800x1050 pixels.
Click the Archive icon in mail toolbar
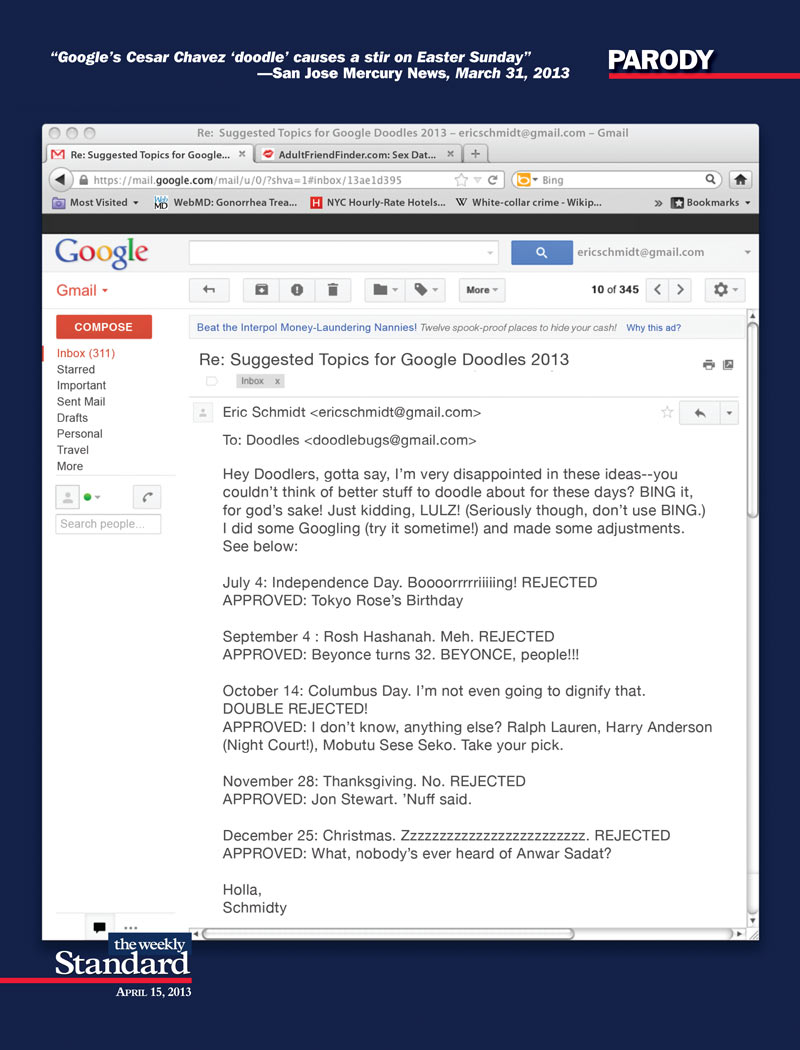pyautogui.click(x=261, y=290)
